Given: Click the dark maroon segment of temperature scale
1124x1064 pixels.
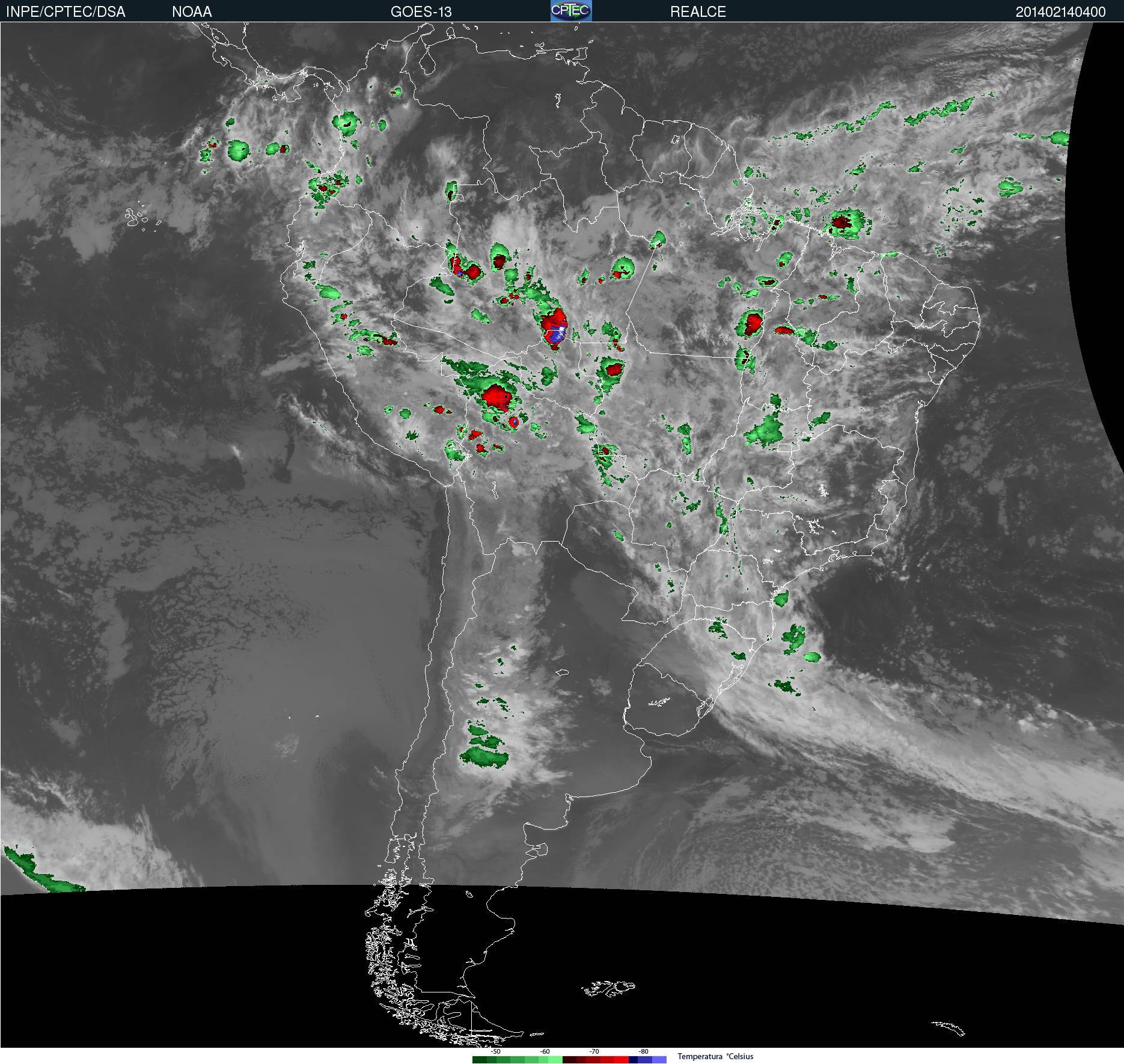Looking at the screenshot, I should (569, 1059).
